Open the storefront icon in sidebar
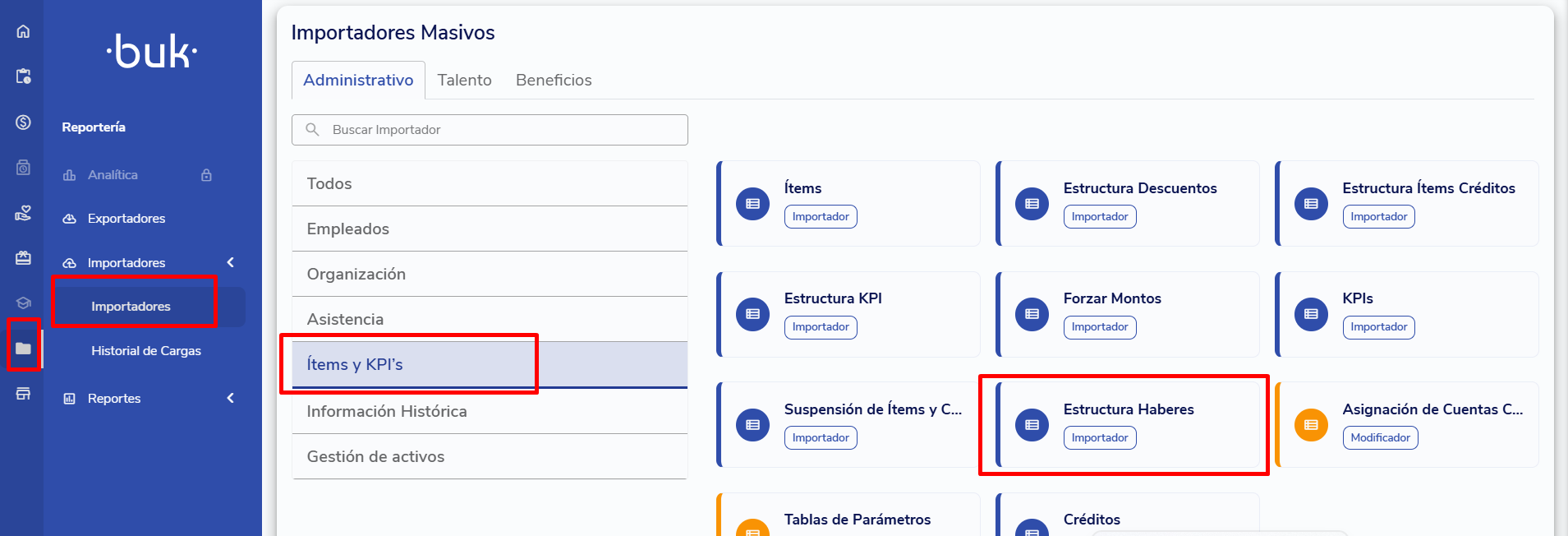Viewport: 1568px width, 536px height. point(23,394)
